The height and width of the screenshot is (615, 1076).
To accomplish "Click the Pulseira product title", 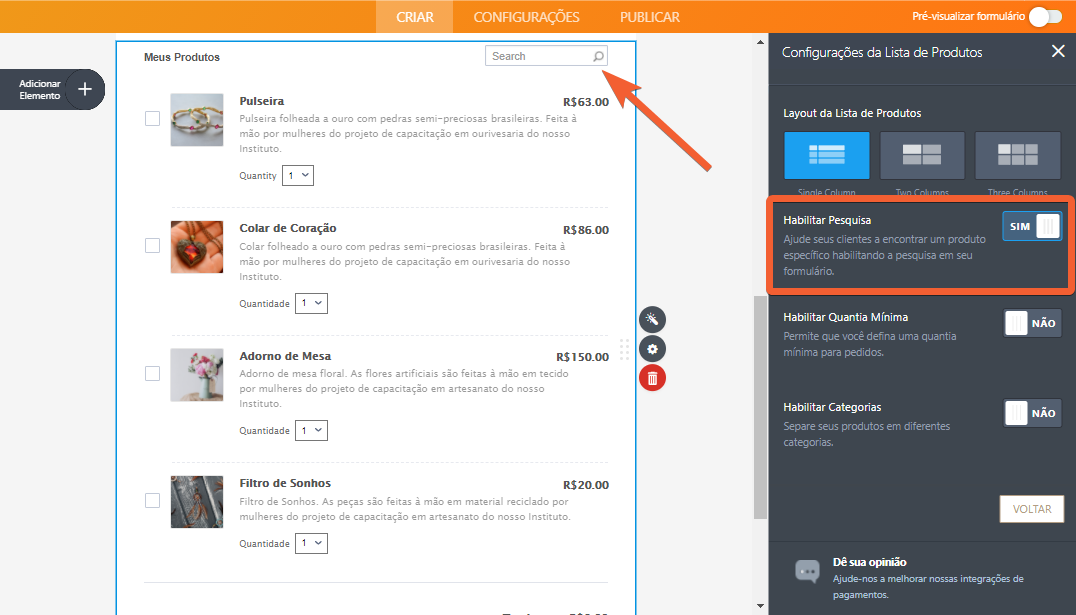I will [261, 101].
